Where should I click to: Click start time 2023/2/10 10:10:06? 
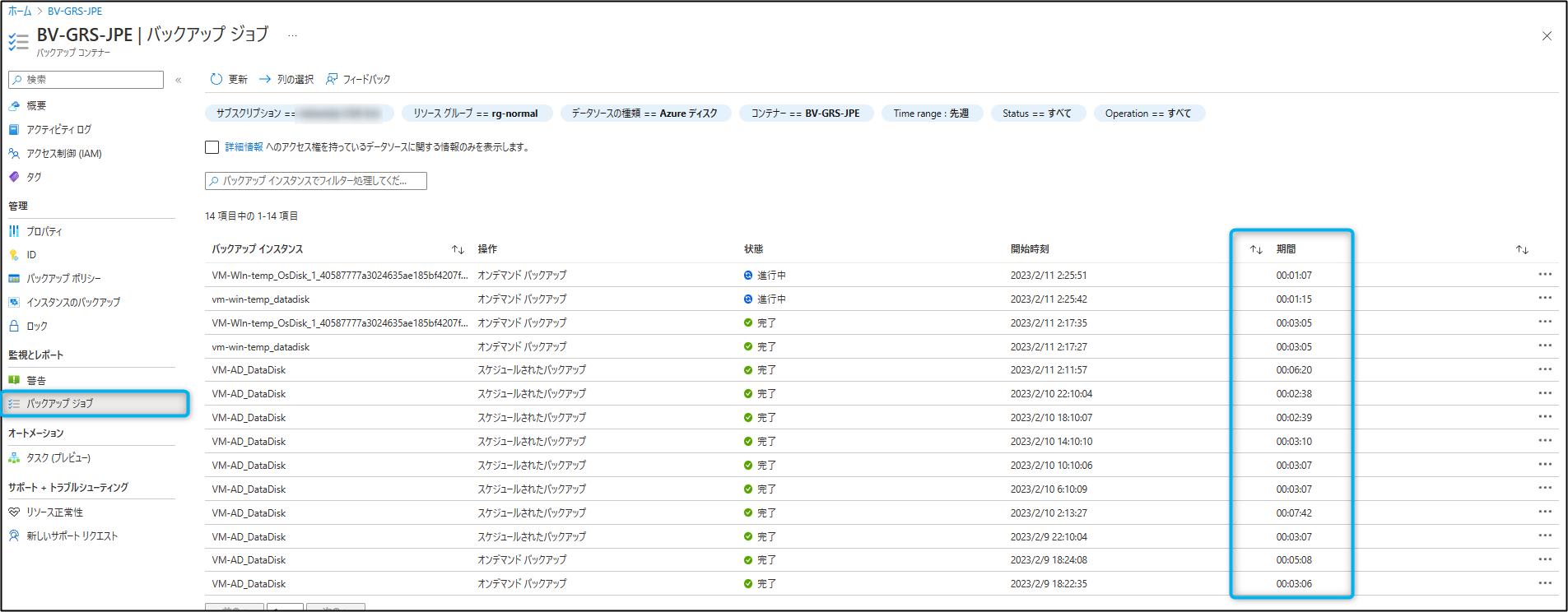coord(1052,466)
